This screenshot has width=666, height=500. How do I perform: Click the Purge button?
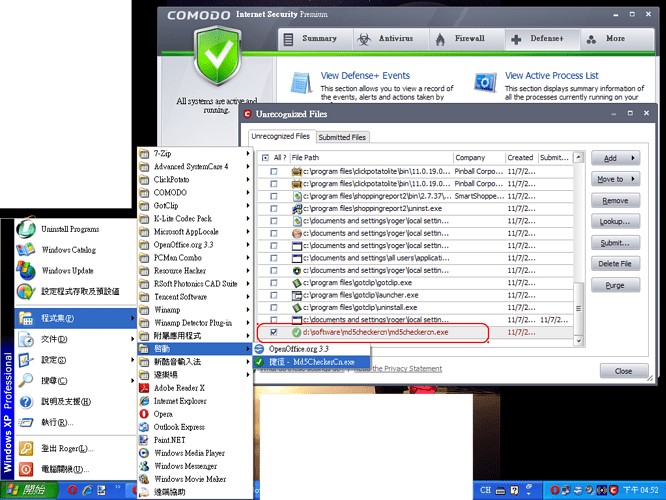click(615, 285)
